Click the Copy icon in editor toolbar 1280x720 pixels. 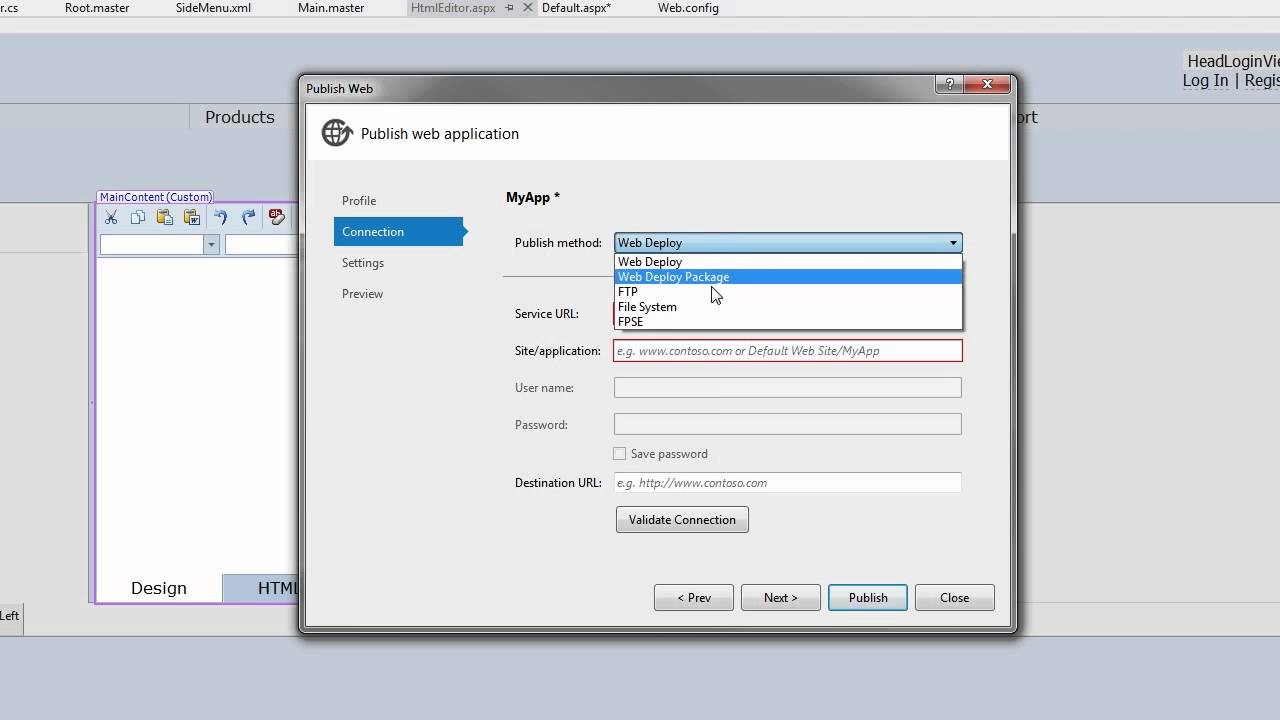coord(138,217)
